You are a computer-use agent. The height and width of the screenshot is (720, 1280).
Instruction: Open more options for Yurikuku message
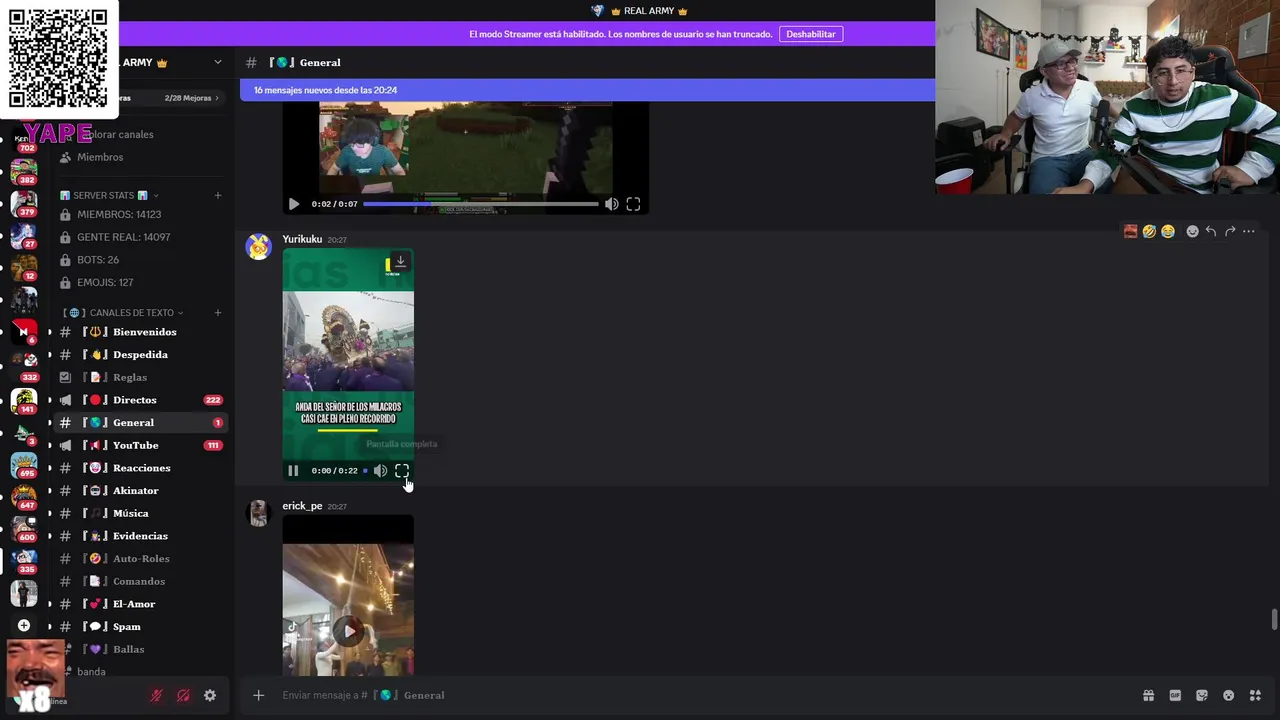click(x=1248, y=231)
